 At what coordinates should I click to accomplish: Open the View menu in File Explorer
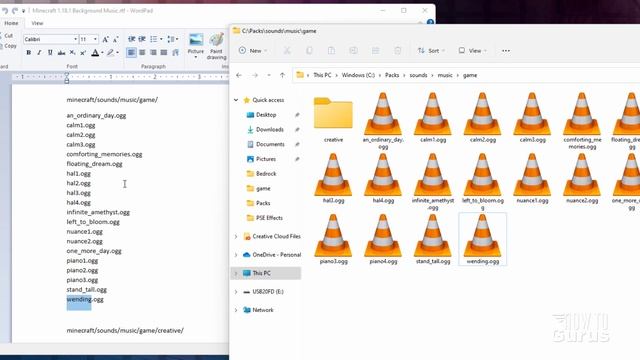coord(473,51)
